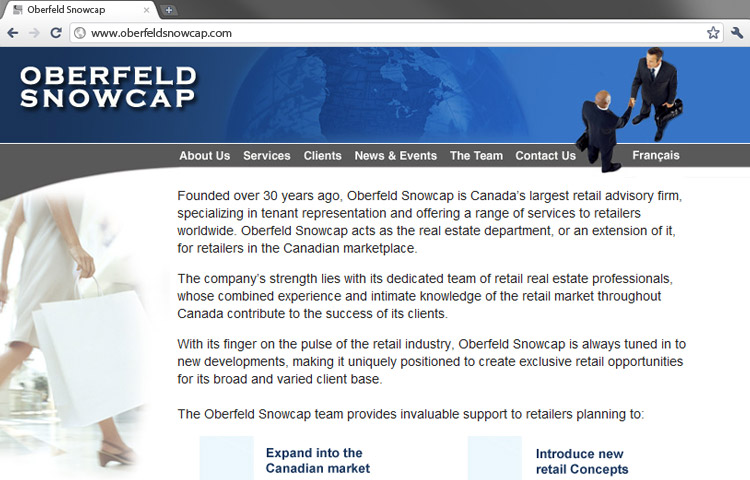Bookmark this page with the star icon
The width and height of the screenshot is (750, 480).
[x=713, y=33]
